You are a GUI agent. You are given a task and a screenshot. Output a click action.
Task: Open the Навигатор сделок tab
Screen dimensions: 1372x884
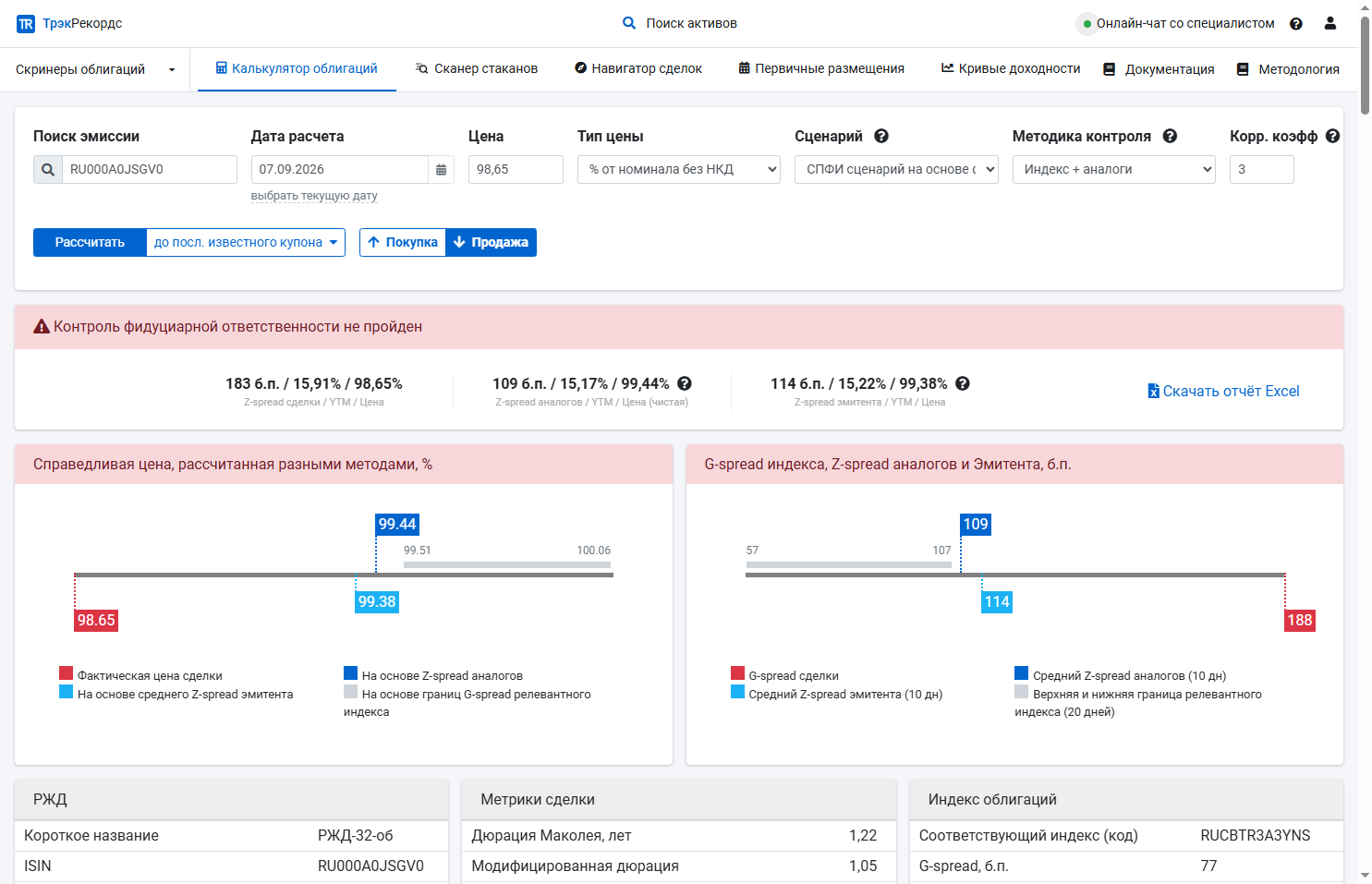coord(638,68)
